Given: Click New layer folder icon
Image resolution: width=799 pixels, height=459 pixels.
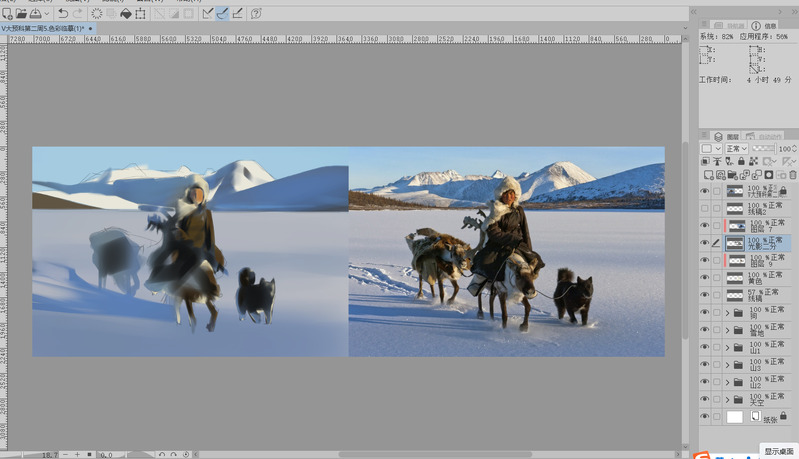Looking at the screenshot, I should 732,175.
